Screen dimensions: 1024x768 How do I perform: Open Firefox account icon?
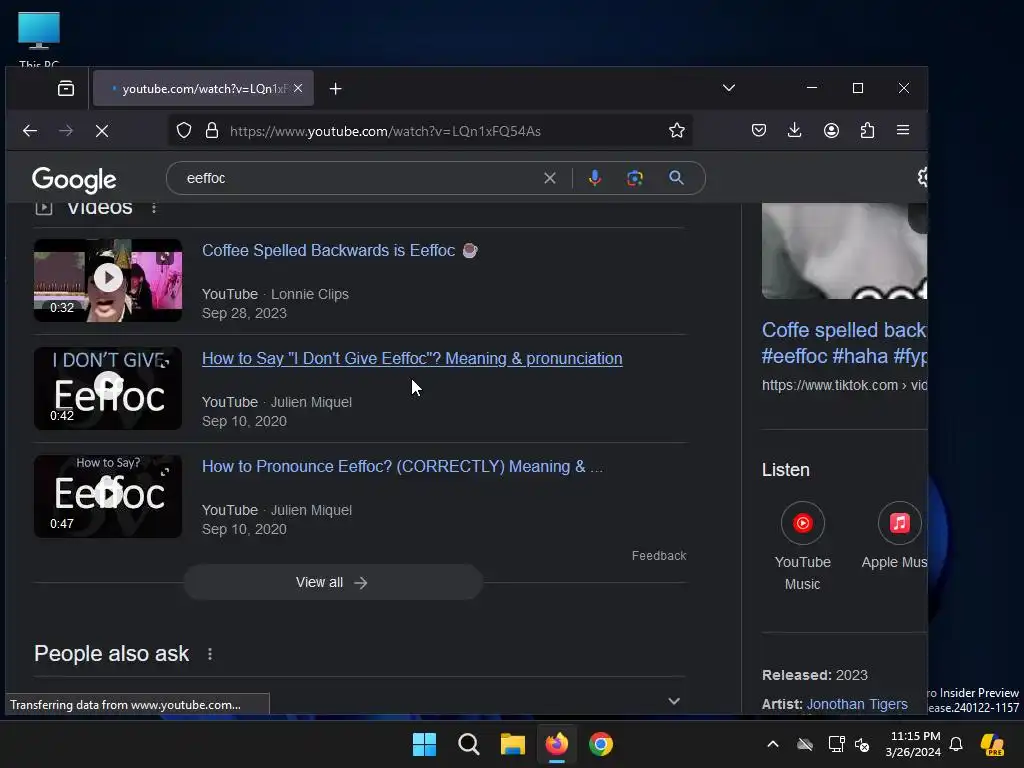coord(831,131)
